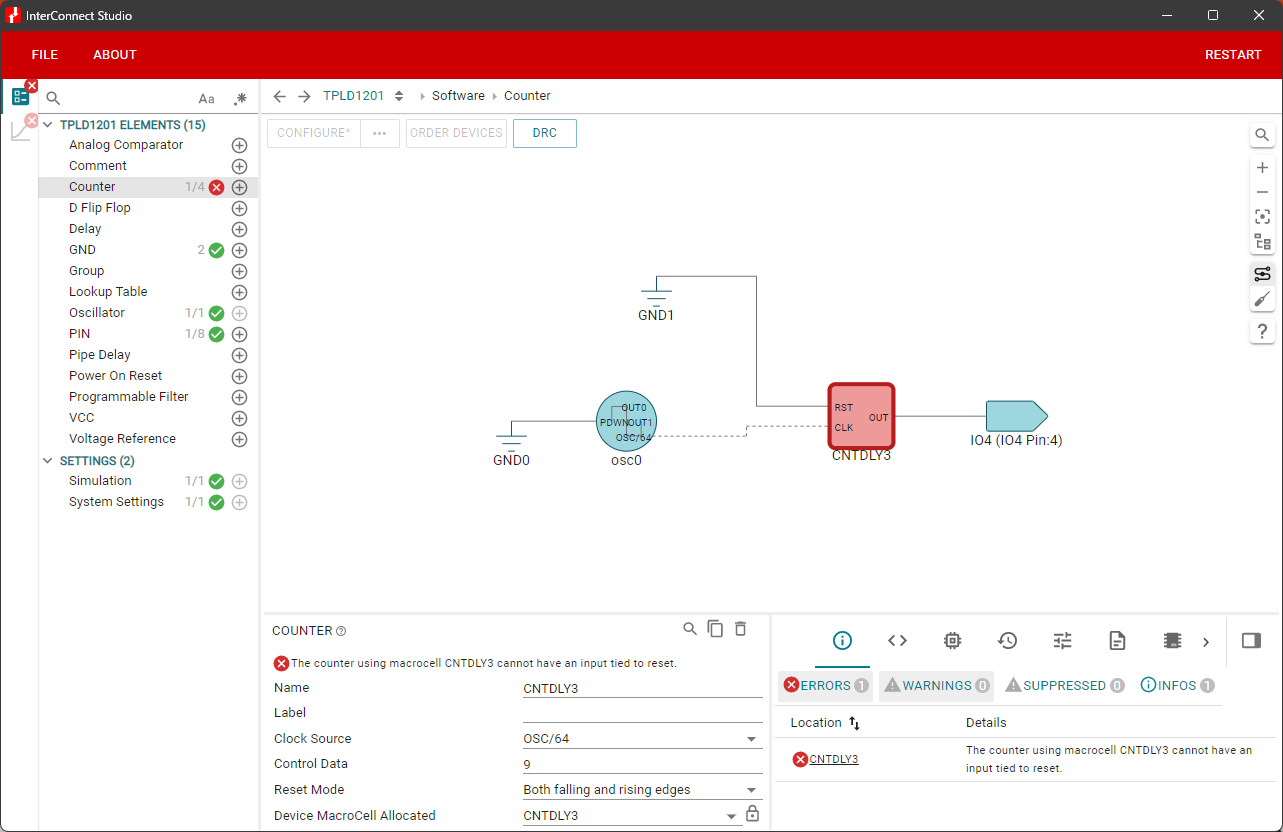The height and width of the screenshot is (832, 1283).
Task: Toggle the wire routing mode button
Action: pyautogui.click(x=1262, y=274)
